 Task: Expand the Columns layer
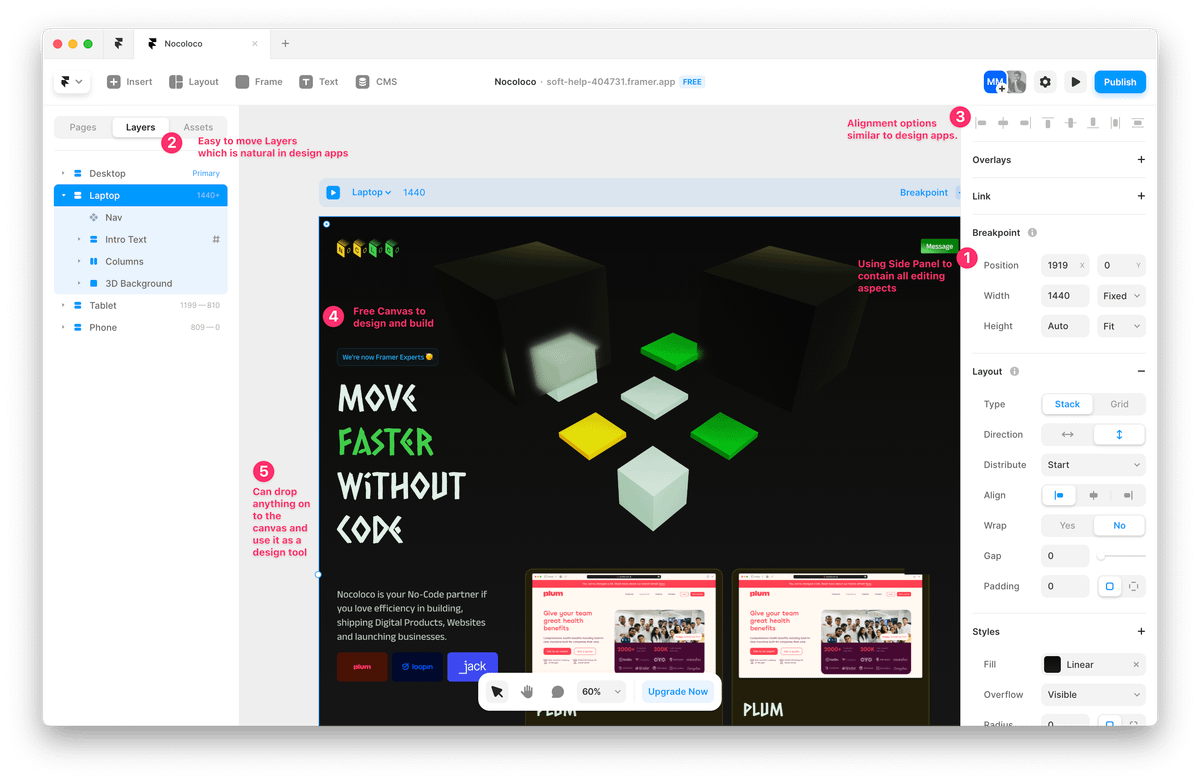click(79, 262)
